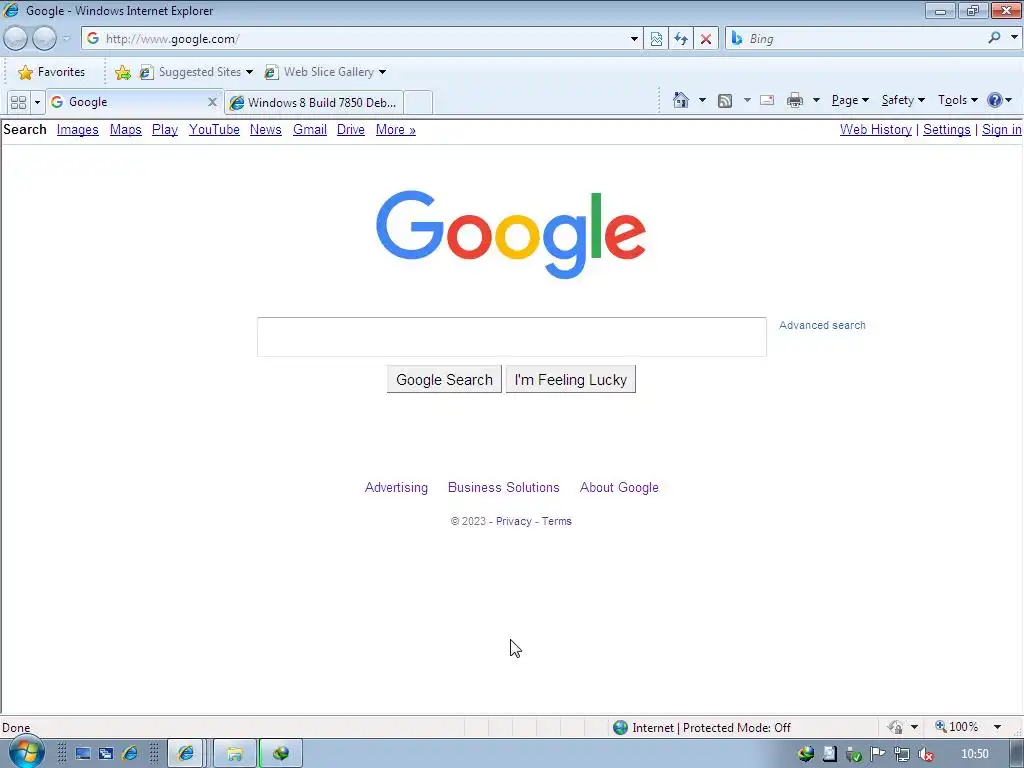Viewport: 1024px width, 768px height.
Task: Click the Google Search button
Action: point(444,379)
